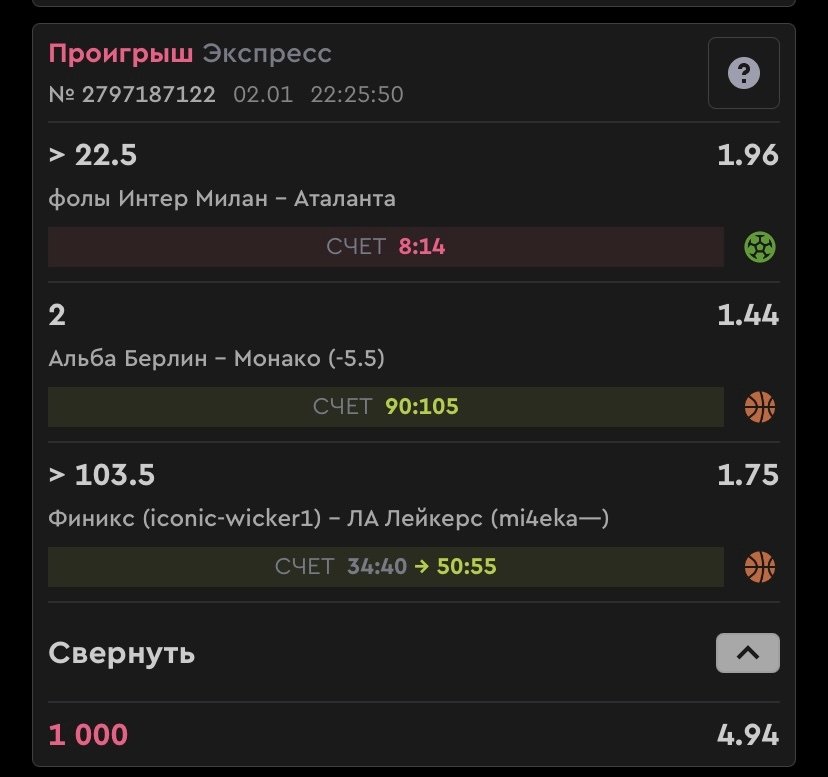Open the Альба Берлин – Монако event
Screen dimensions: 828x777
tap(217, 359)
